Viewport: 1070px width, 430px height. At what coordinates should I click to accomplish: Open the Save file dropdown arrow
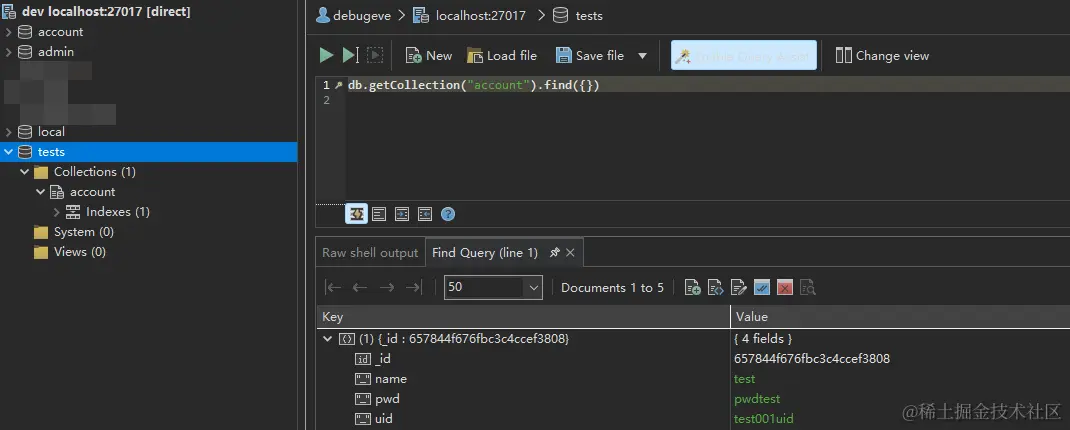point(642,56)
